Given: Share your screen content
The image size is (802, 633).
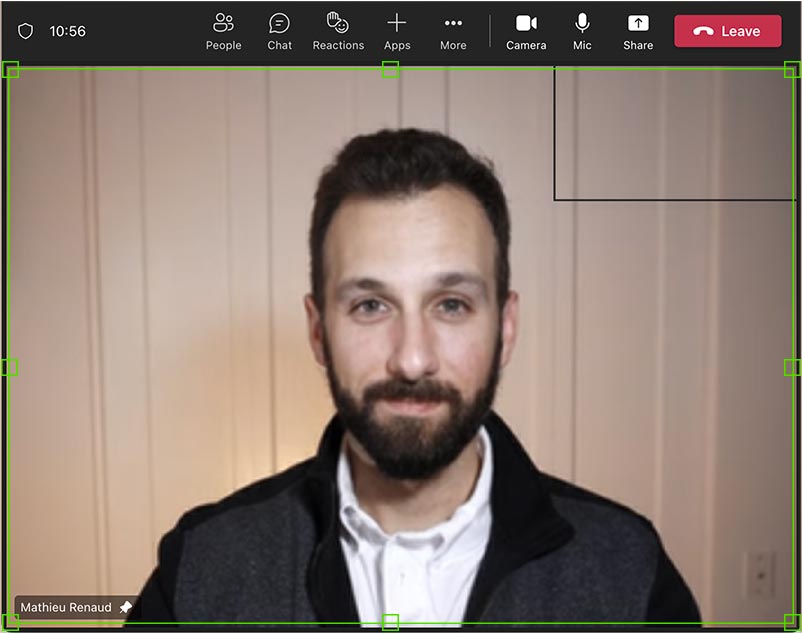Looking at the screenshot, I should click(638, 32).
